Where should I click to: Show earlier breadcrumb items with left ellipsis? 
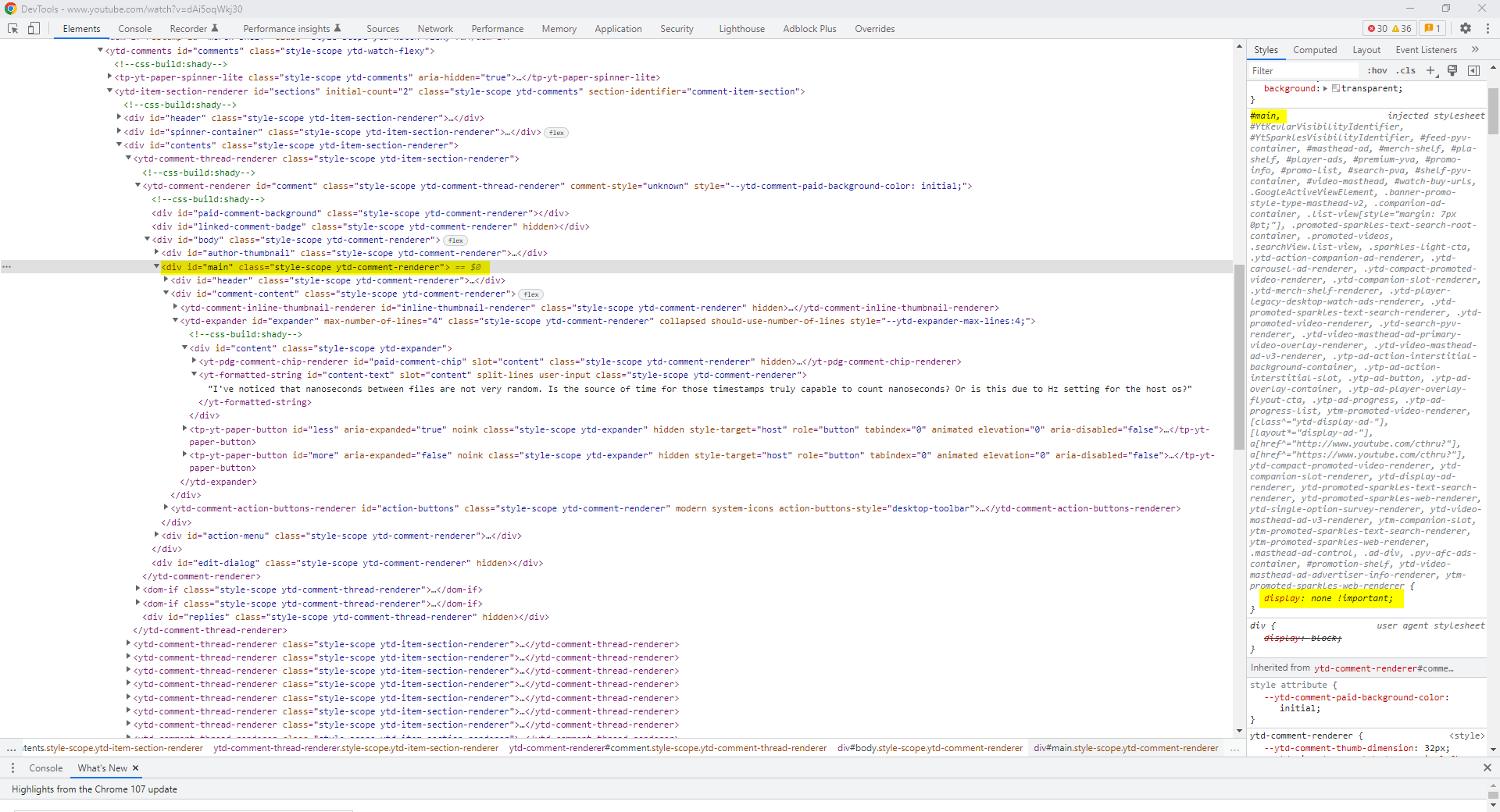[11, 748]
